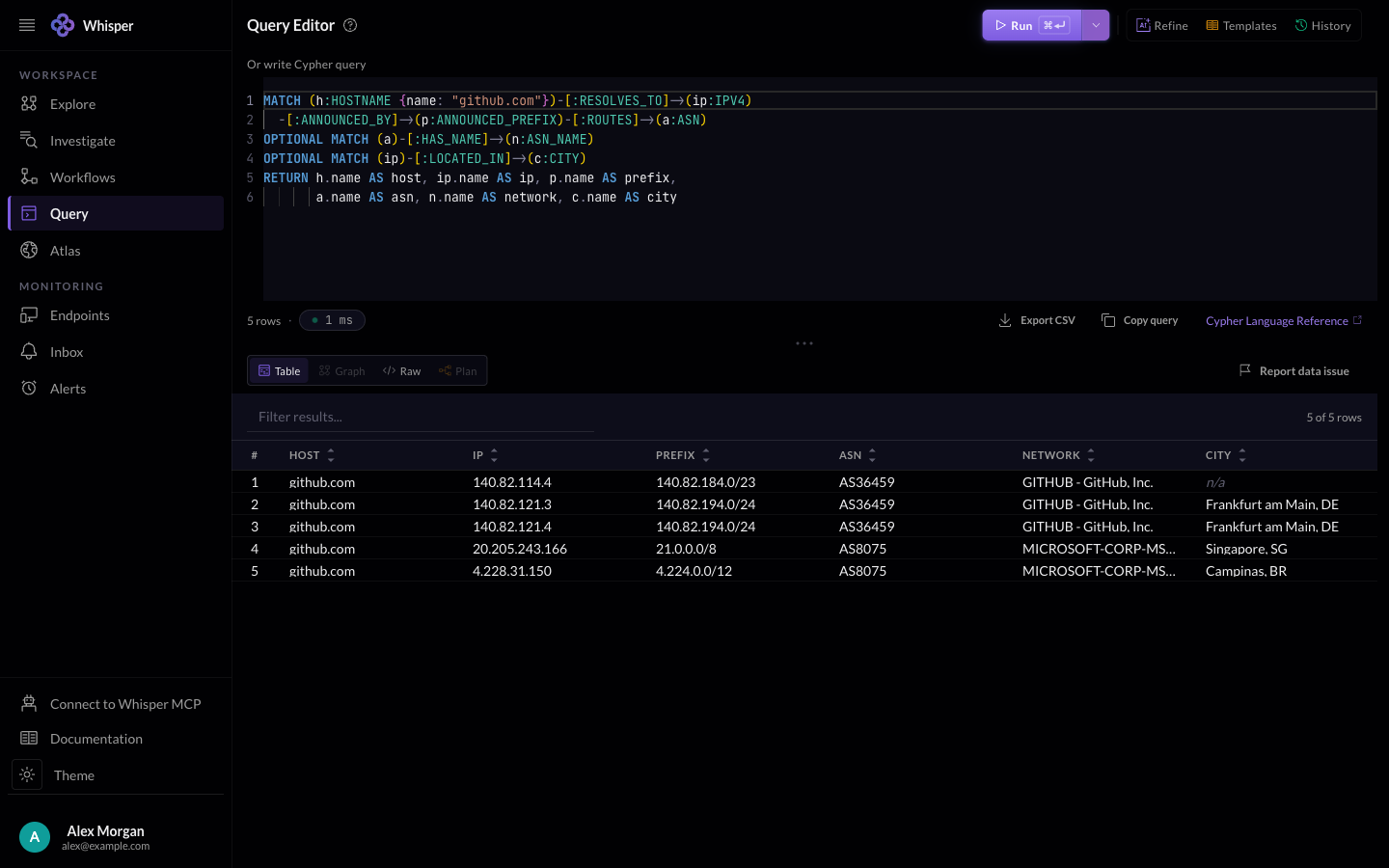
Task: Switch to Plan view tab
Action: click(458, 370)
